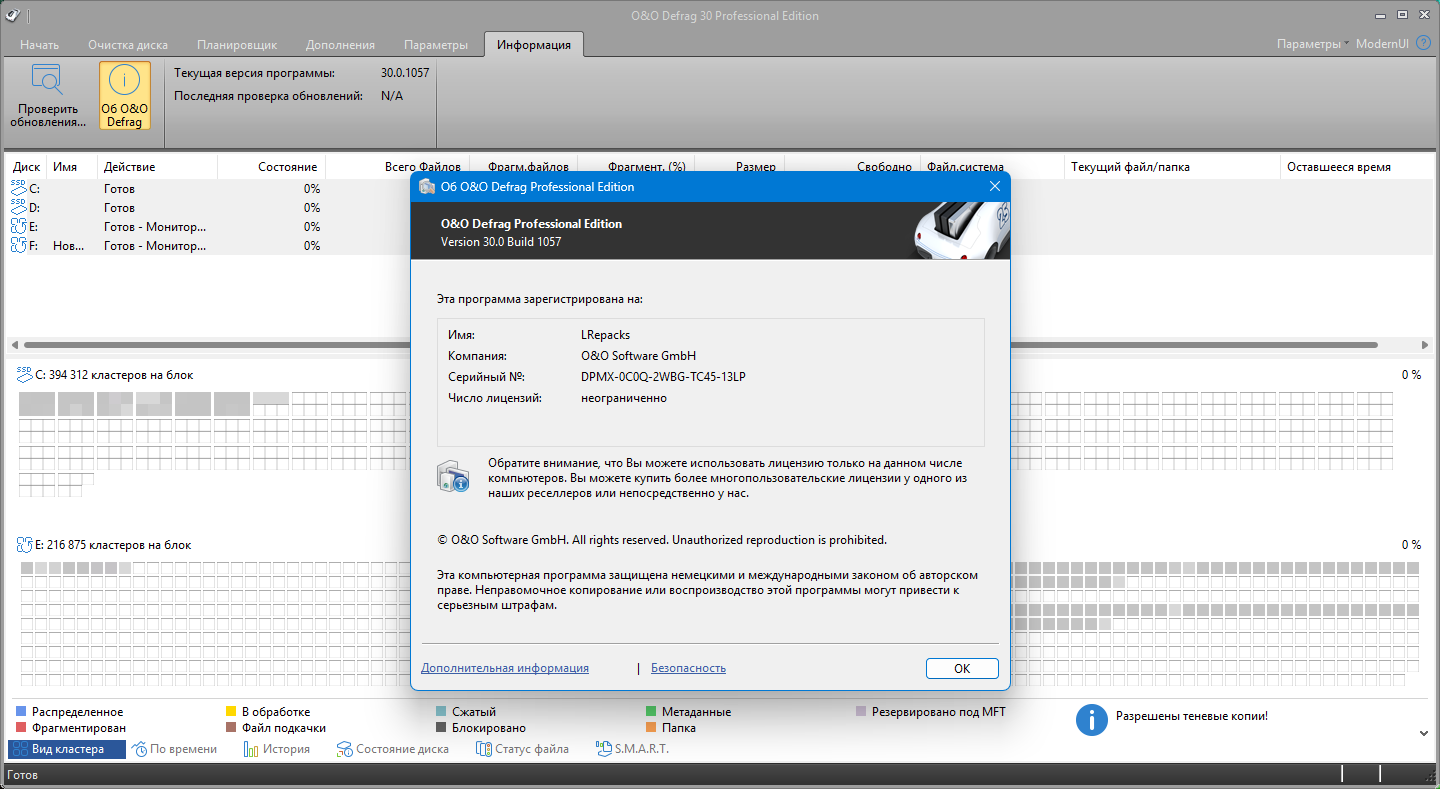Image resolution: width=1440 pixels, height=789 pixels.
Task: Click version number 30.0.1057 in ribbon
Action: (405, 73)
